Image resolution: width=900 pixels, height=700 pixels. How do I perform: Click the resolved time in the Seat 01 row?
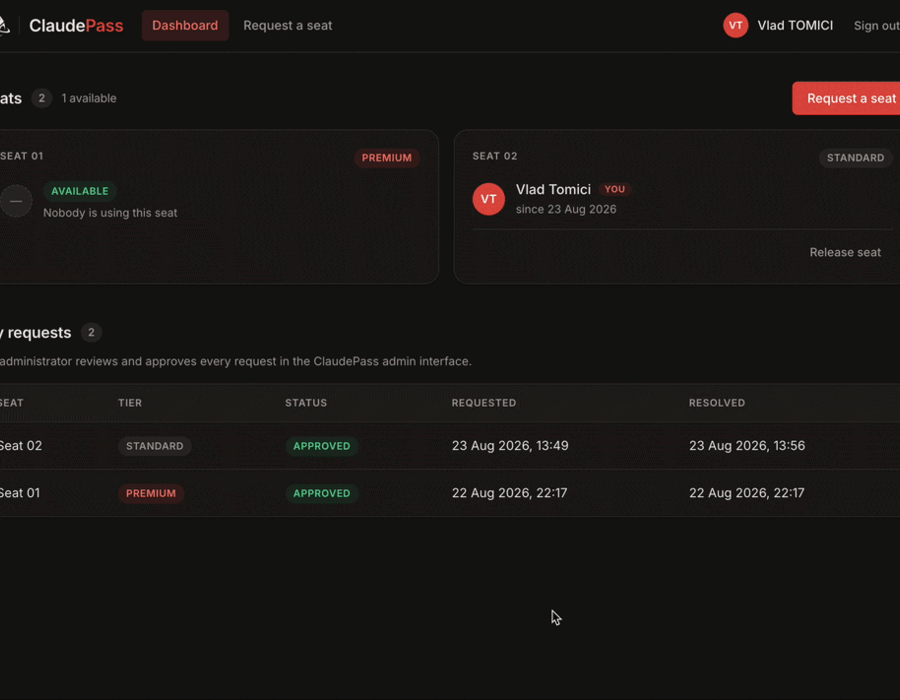[746, 493]
